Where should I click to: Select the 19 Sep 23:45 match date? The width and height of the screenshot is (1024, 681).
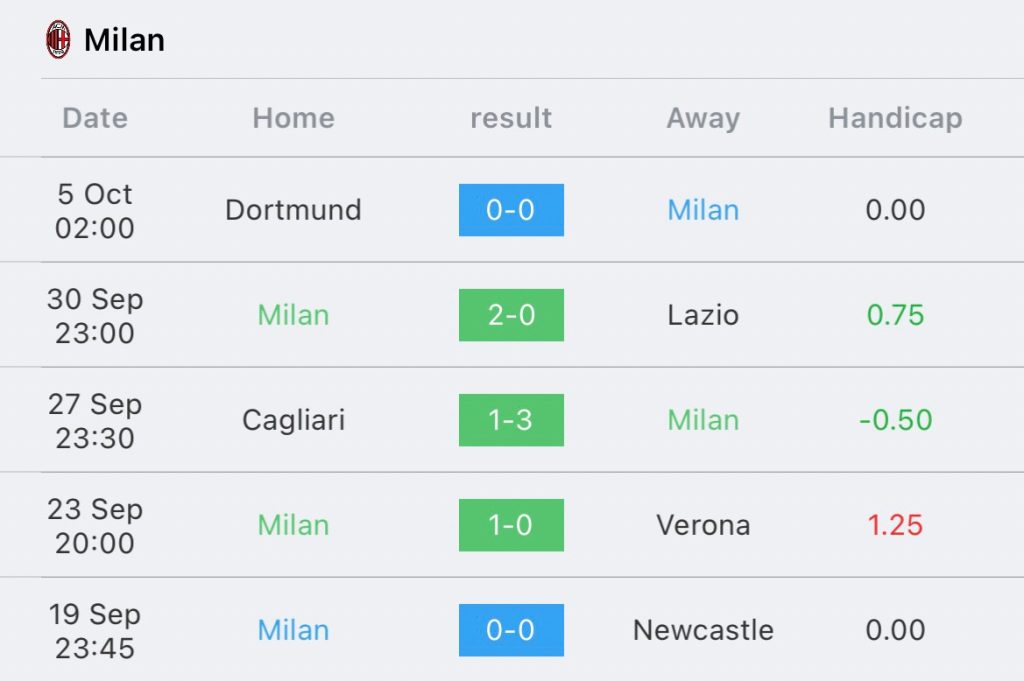95,631
